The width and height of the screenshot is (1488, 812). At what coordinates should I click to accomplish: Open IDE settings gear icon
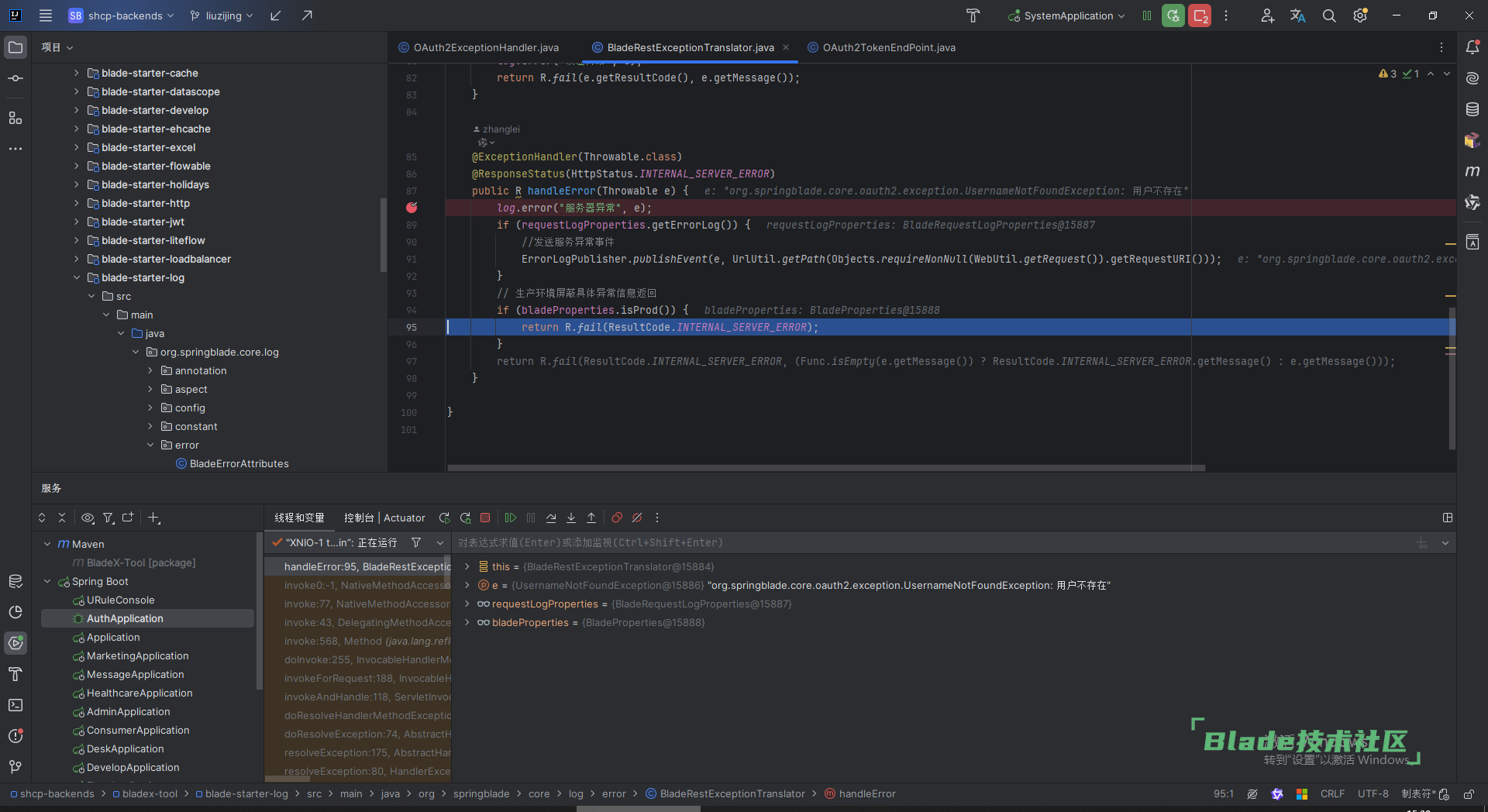pos(1360,15)
